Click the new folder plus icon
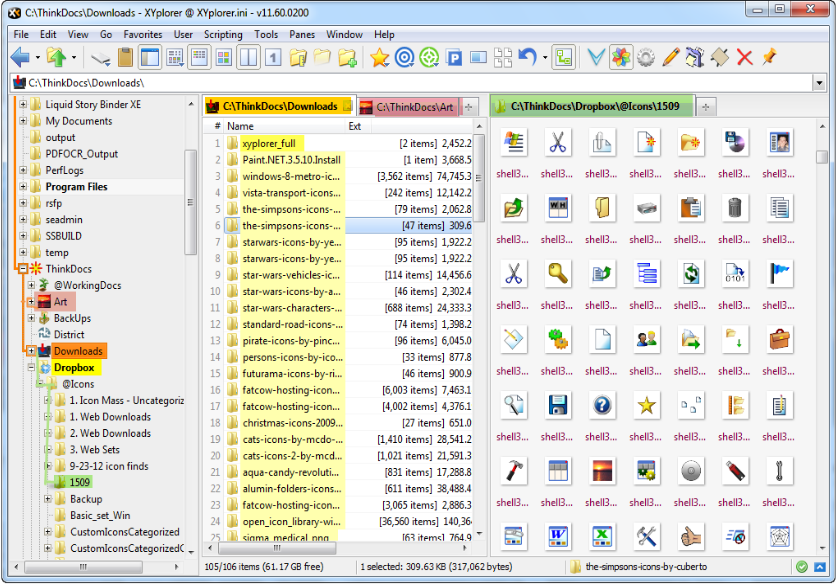The height and width of the screenshot is (584, 836). (x=347, y=57)
